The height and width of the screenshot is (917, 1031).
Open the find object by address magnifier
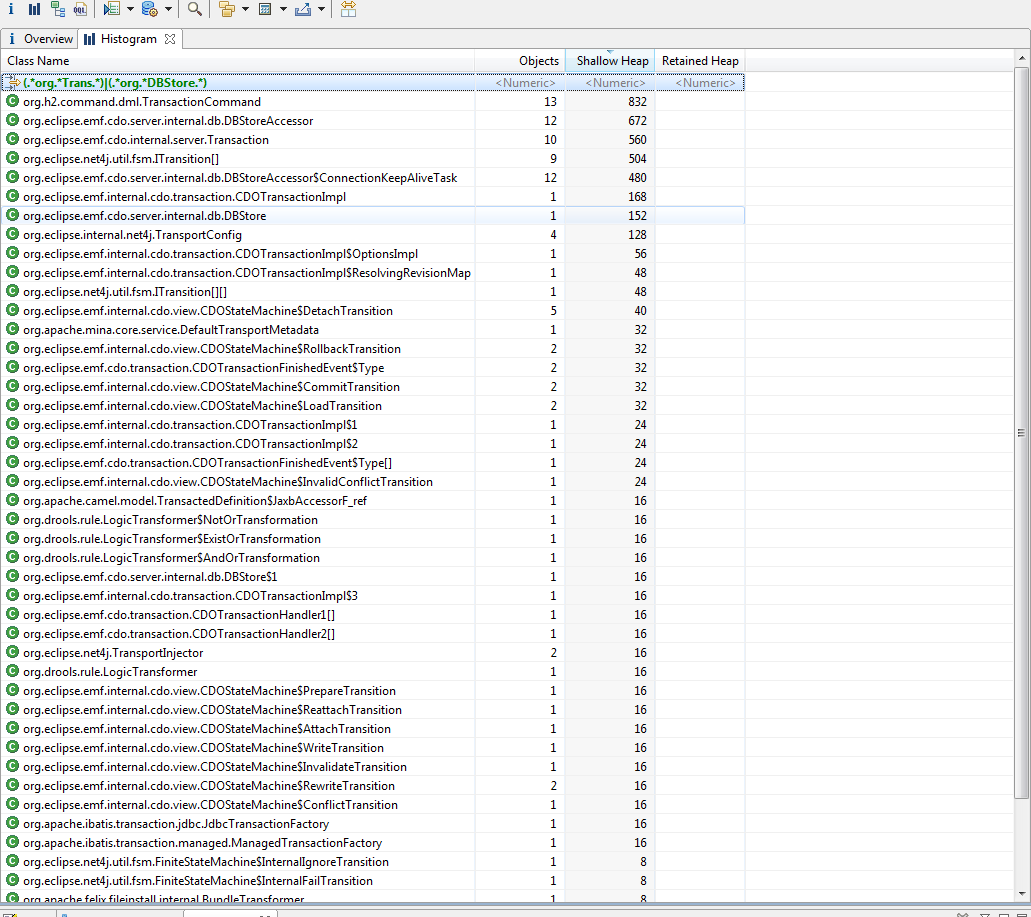click(x=195, y=9)
